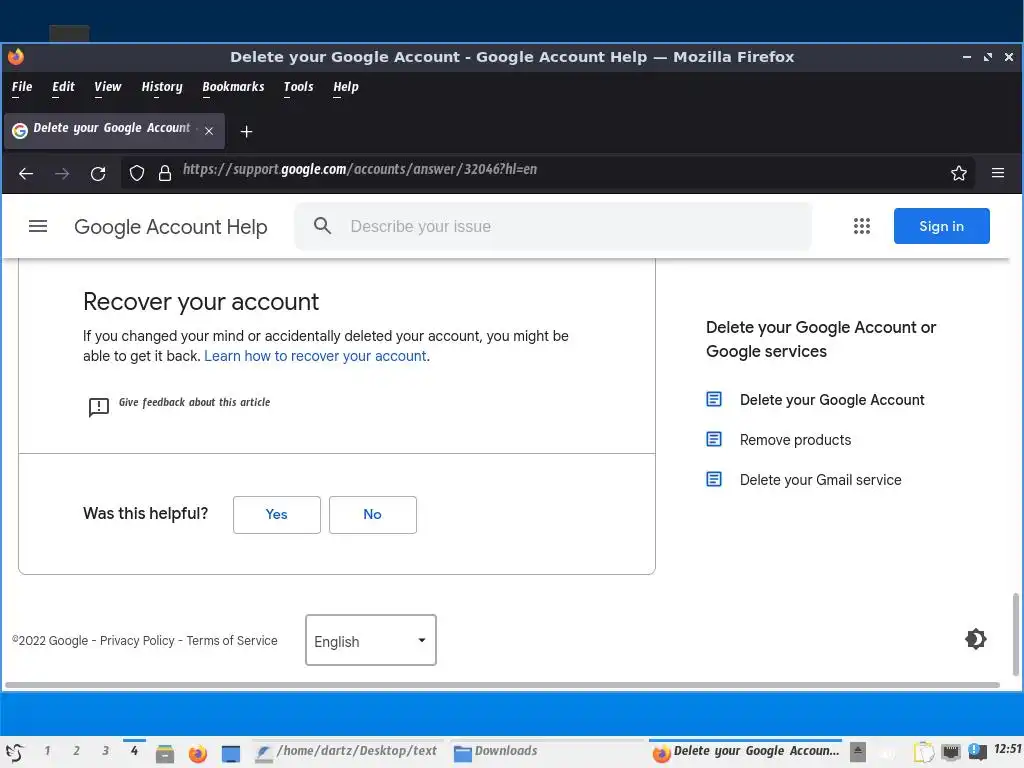This screenshot has height=768, width=1024.
Task: Click the feedback speech bubble icon
Action: (x=99, y=407)
